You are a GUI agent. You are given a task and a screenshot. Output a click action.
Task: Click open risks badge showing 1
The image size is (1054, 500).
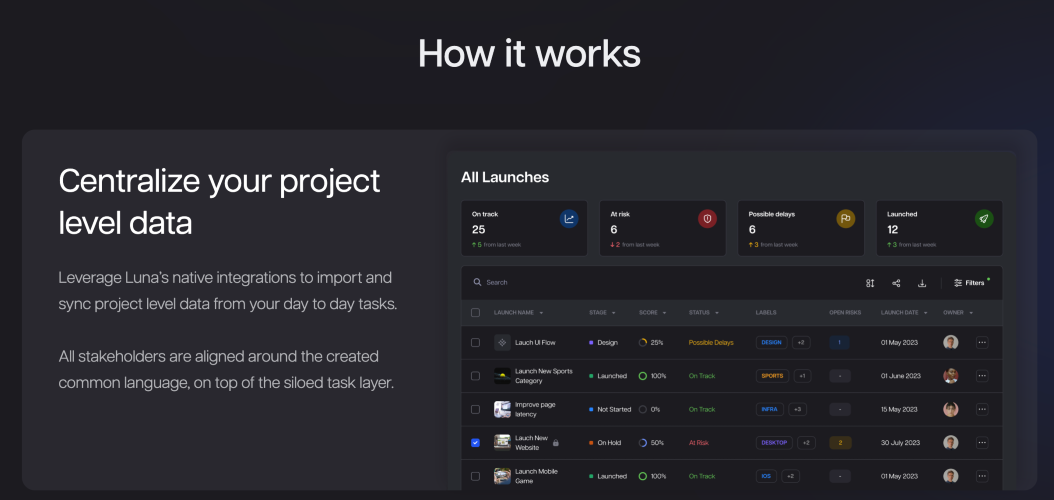(x=840, y=342)
